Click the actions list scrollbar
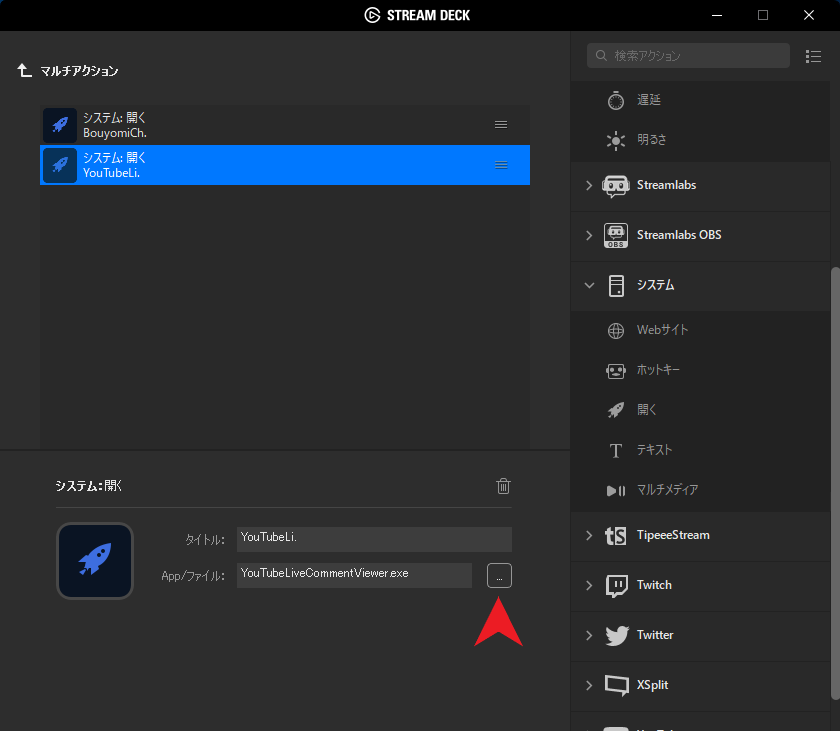 pos(835,483)
